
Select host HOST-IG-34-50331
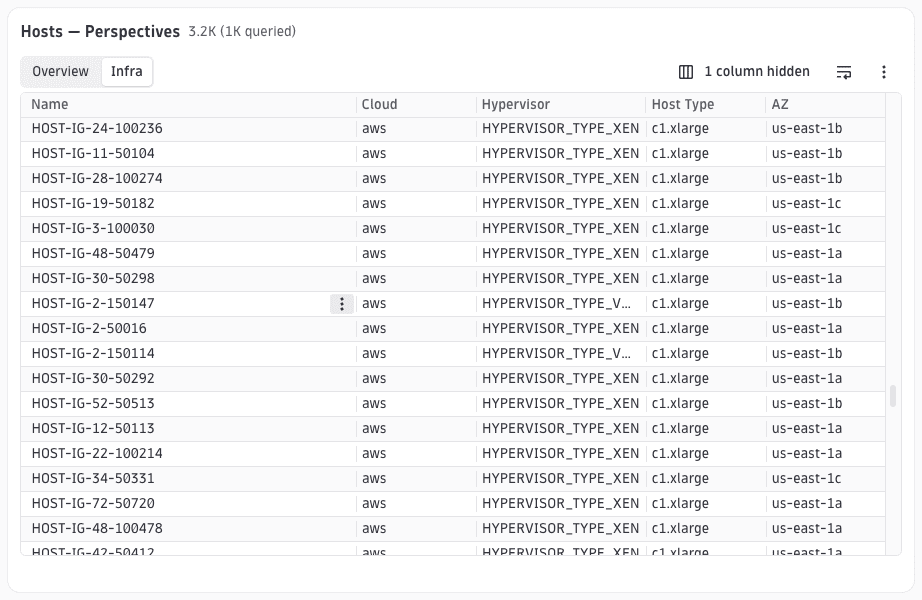93,479
